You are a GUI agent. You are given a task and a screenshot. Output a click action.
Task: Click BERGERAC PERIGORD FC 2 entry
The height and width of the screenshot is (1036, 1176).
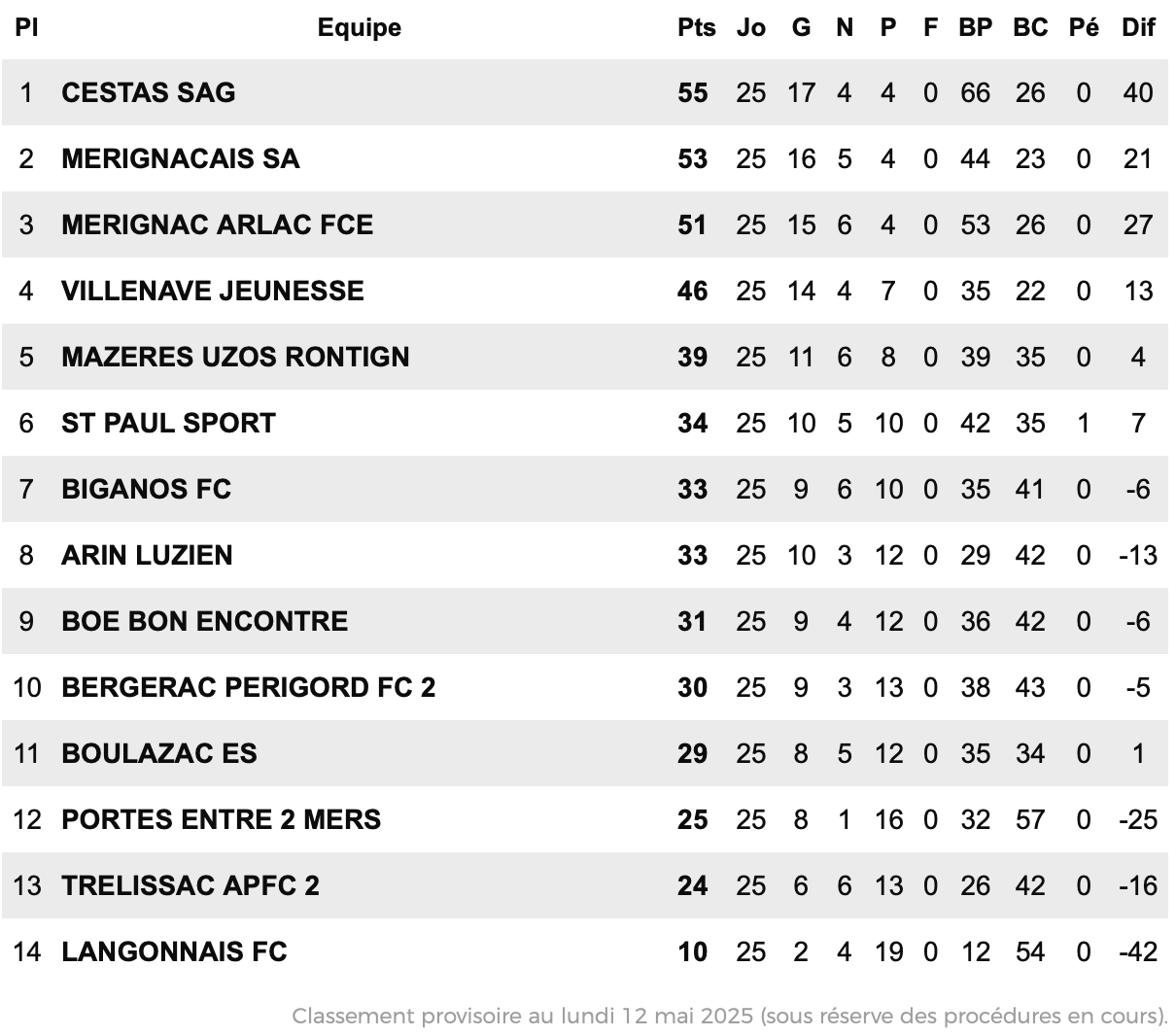(248, 687)
